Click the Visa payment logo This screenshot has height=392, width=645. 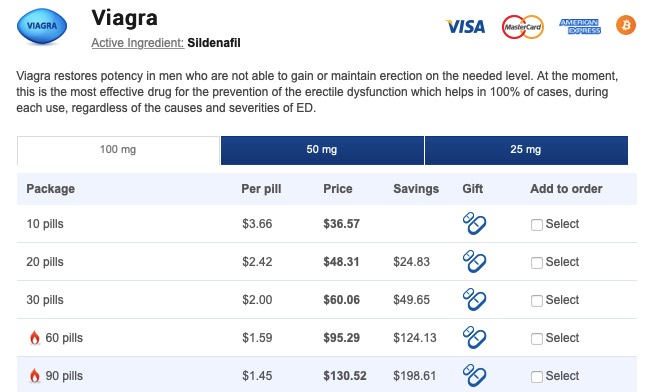(466, 27)
